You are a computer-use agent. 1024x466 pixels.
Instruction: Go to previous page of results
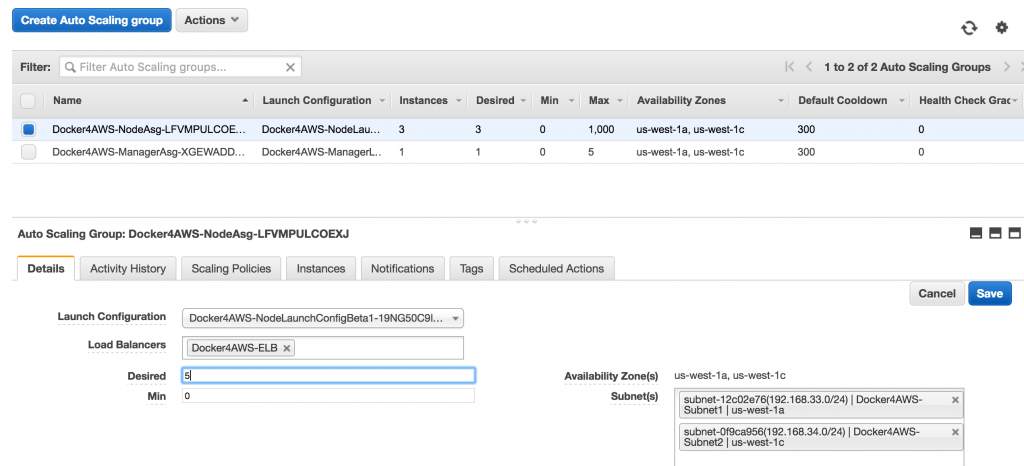809,67
